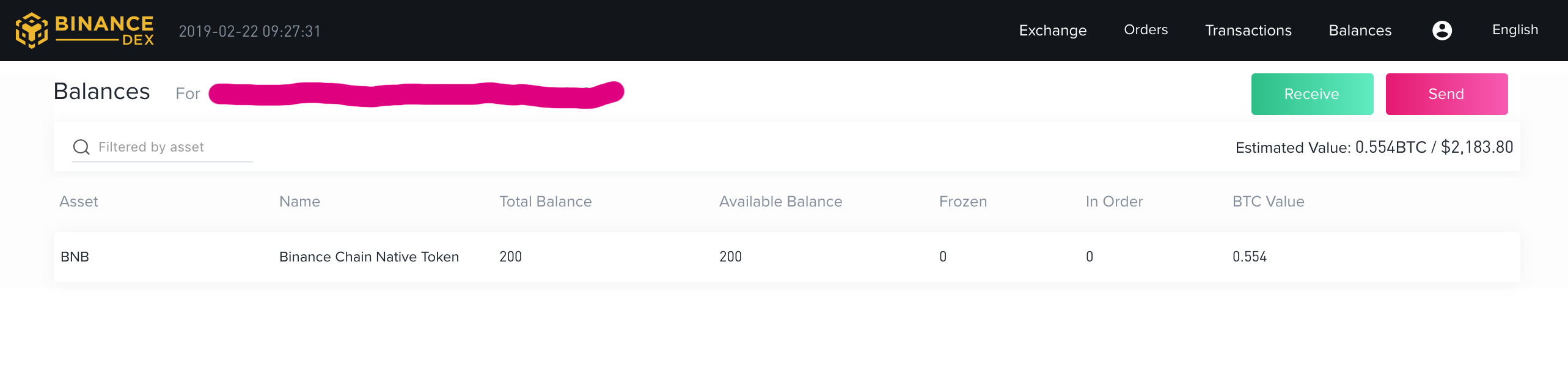Open the English language selector
The image size is (1568, 369).
click(1515, 30)
